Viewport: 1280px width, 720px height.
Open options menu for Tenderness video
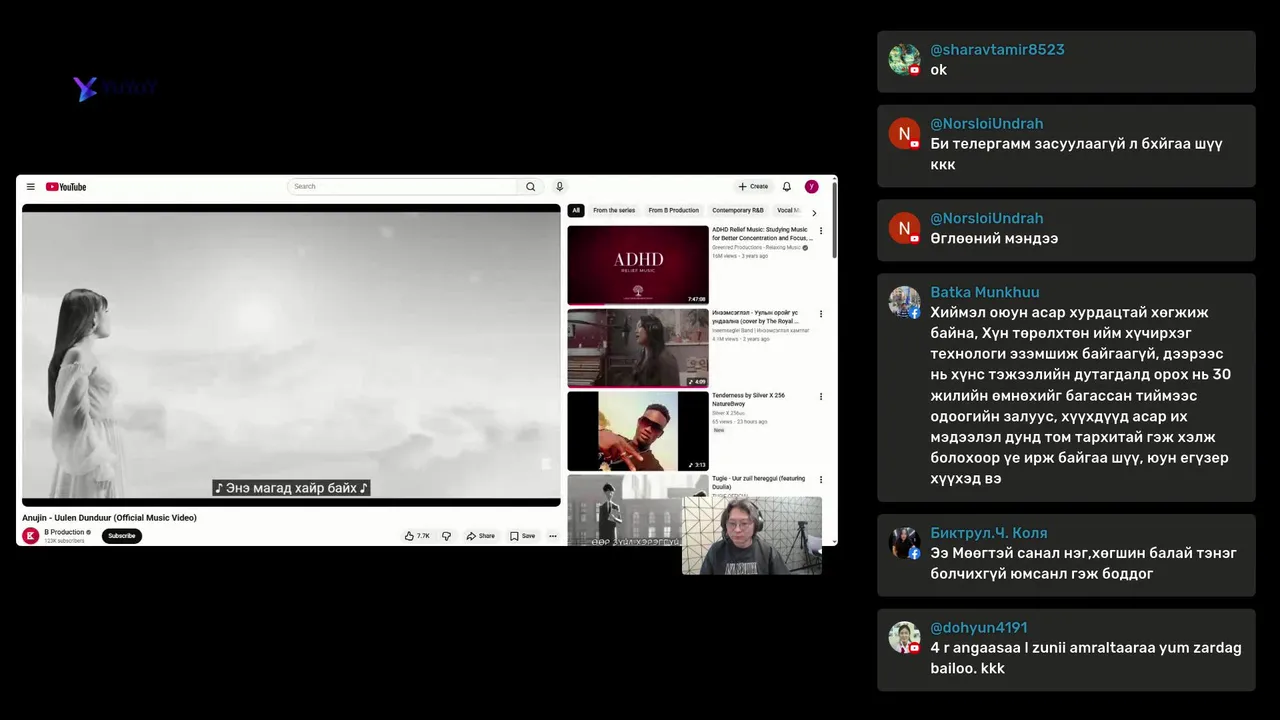(x=821, y=397)
